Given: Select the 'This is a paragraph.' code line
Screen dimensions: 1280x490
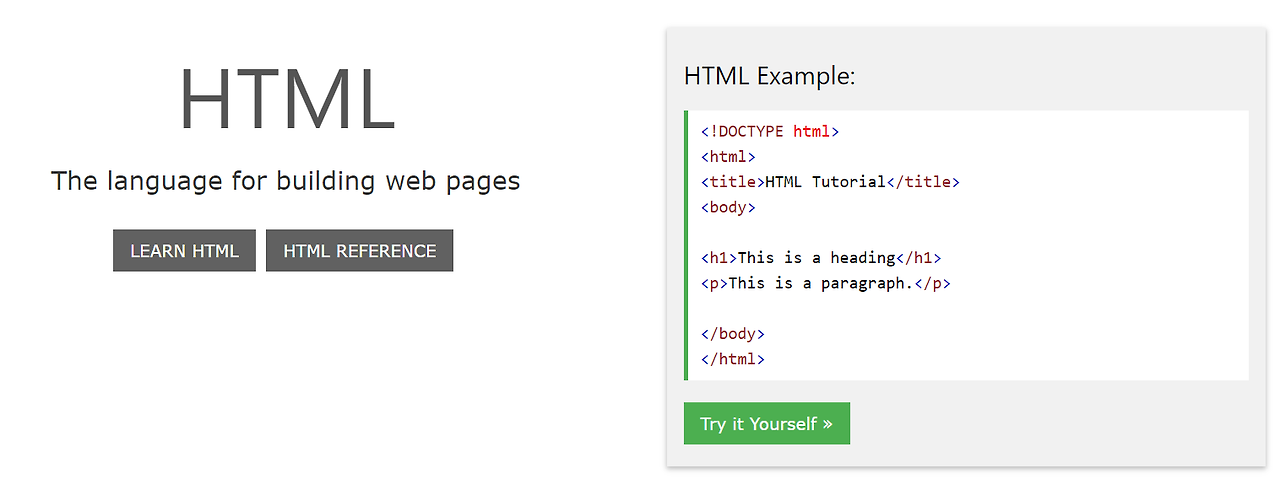Looking at the screenshot, I should click(x=825, y=283).
